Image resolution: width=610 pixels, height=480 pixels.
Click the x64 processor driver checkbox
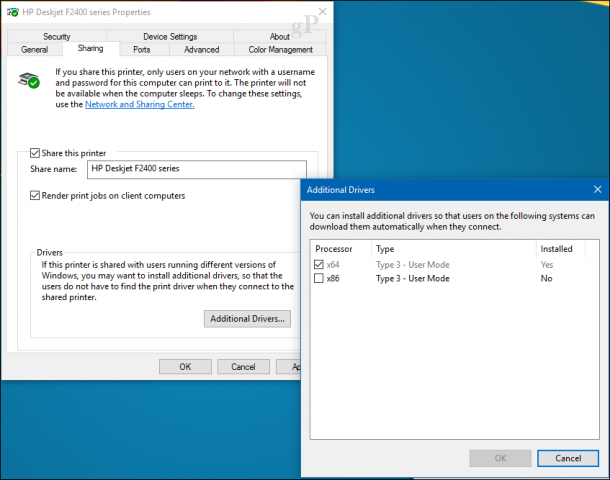click(x=319, y=264)
